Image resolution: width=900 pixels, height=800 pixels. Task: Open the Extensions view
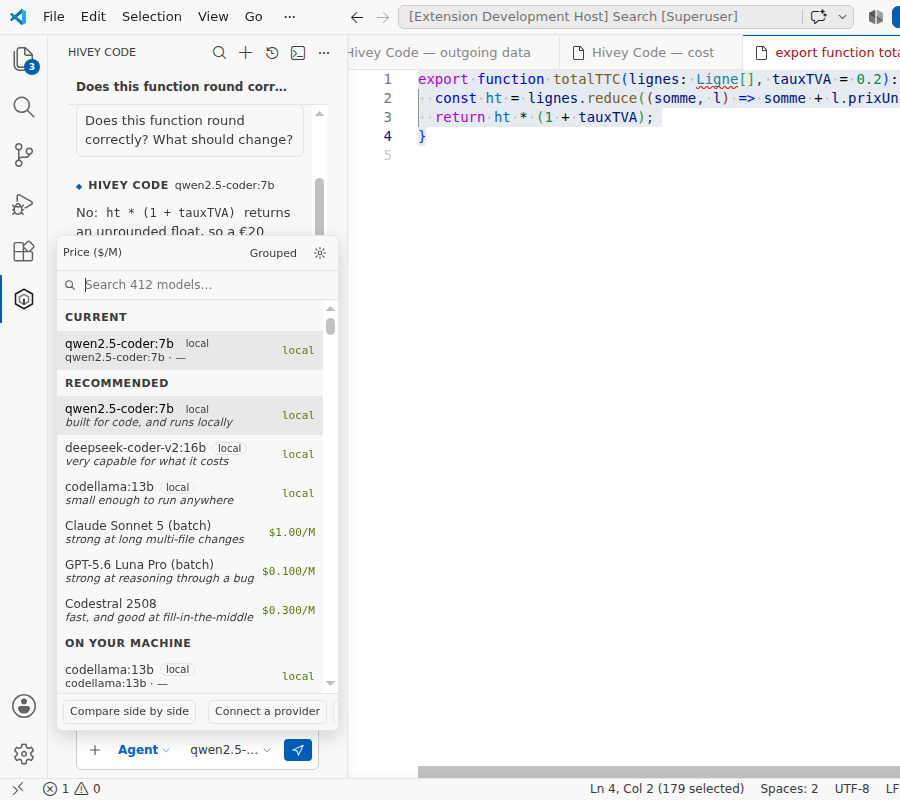coord(24,251)
